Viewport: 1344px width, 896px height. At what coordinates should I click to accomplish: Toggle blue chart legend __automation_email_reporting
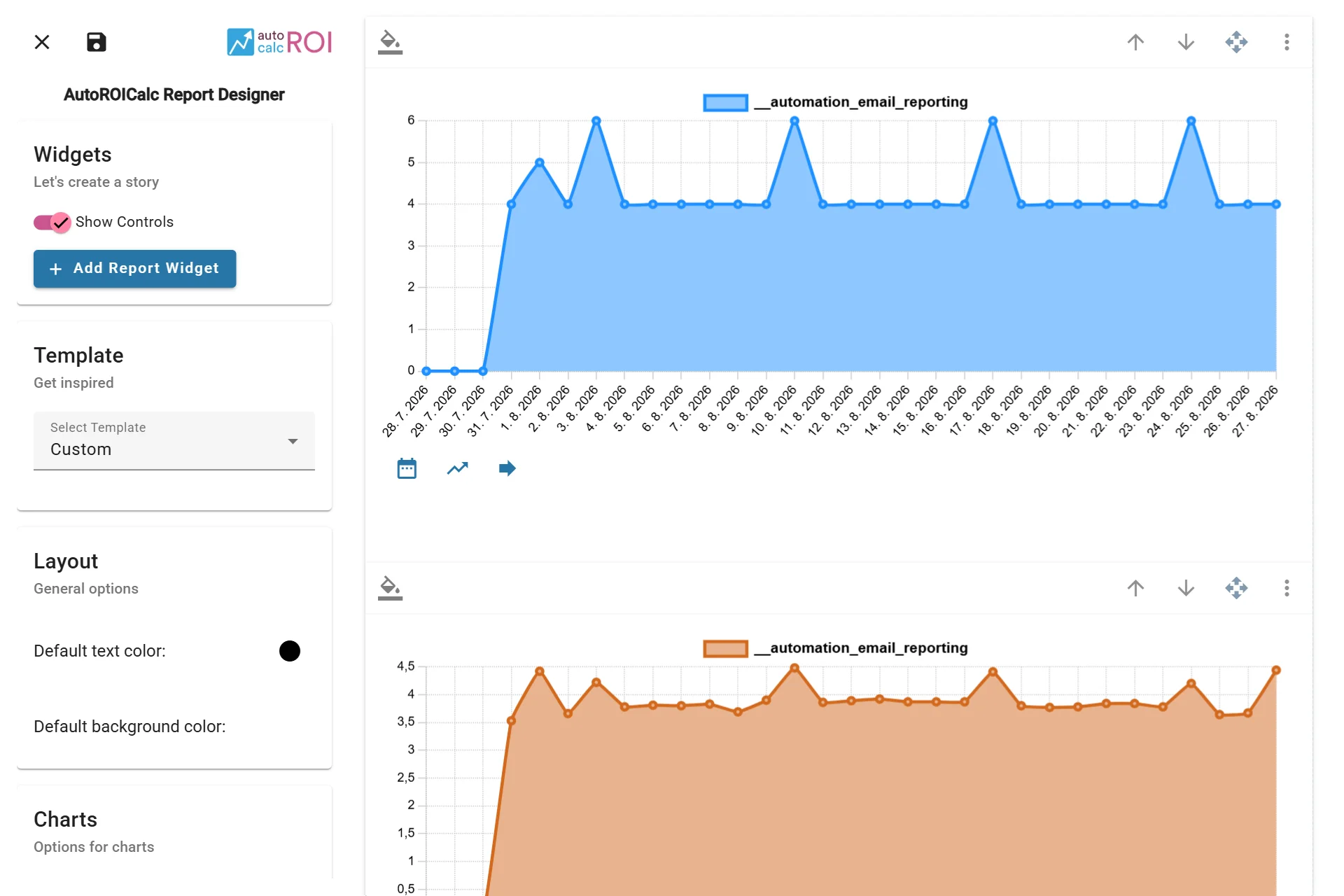[835, 102]
